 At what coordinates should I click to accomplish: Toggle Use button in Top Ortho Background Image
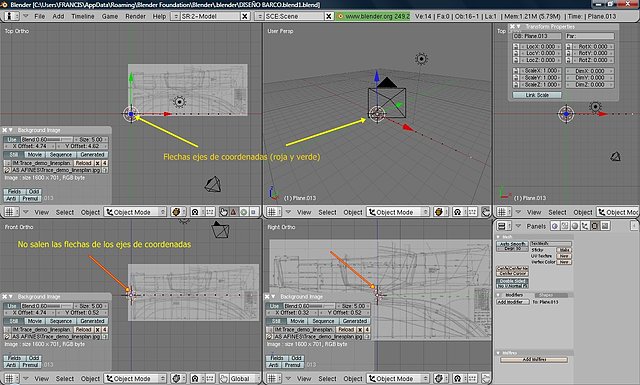[12, 139]
